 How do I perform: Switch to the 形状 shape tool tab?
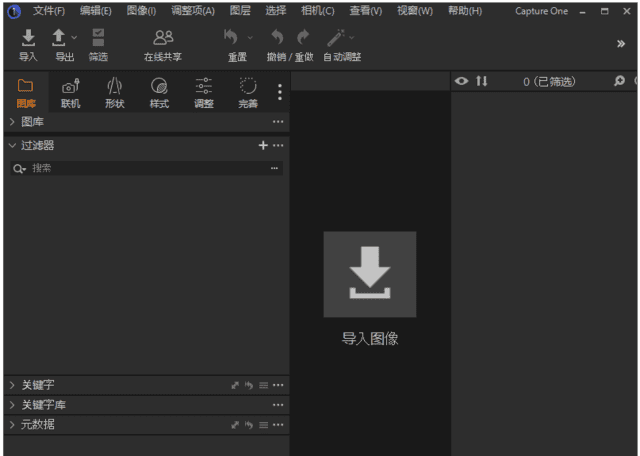pos(115,93)
